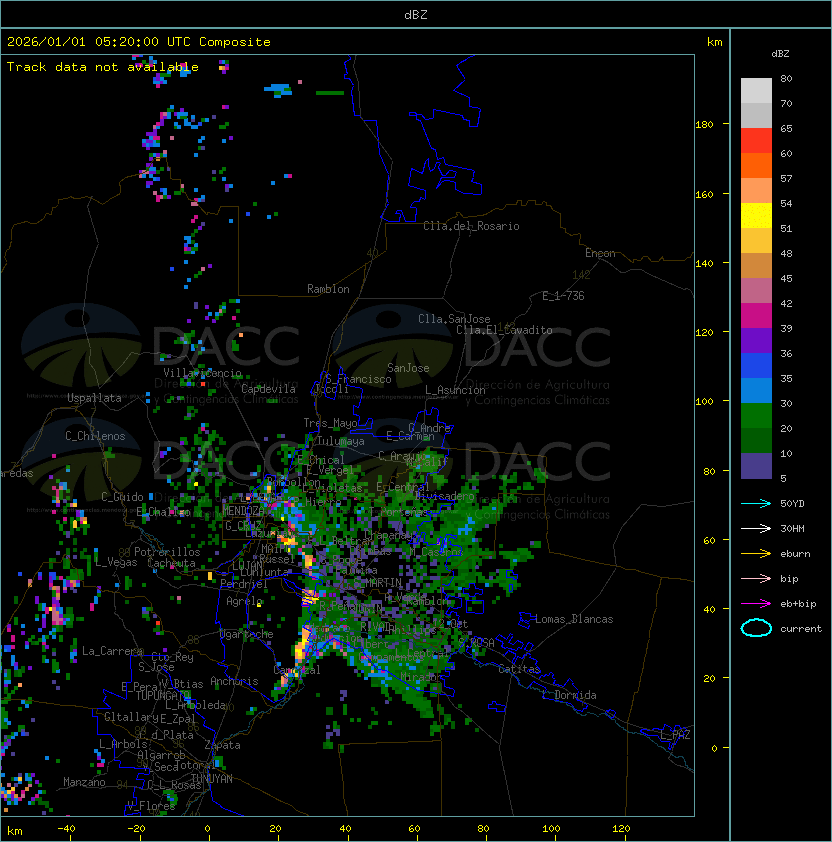Click the 'Clla.El_Cavadito' map label
The width and height of the screenshot is (832, 842).
coord(504,330)
